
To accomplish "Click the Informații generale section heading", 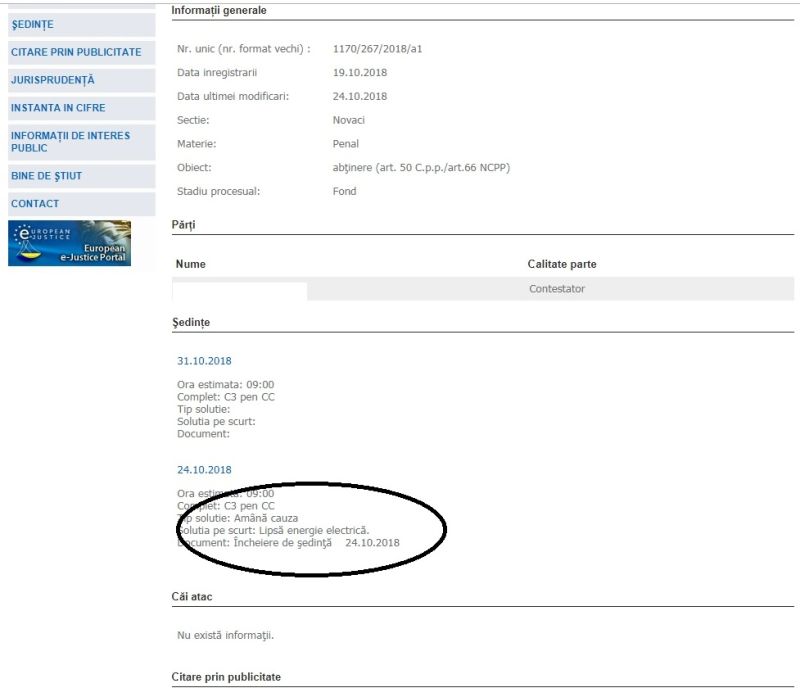I will [219, 10].
